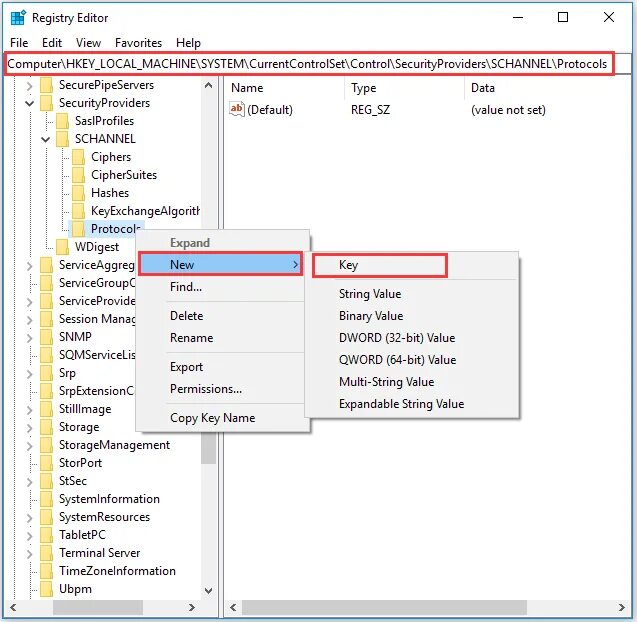Click the values pane scroll-right arrow

pos(622,607)
